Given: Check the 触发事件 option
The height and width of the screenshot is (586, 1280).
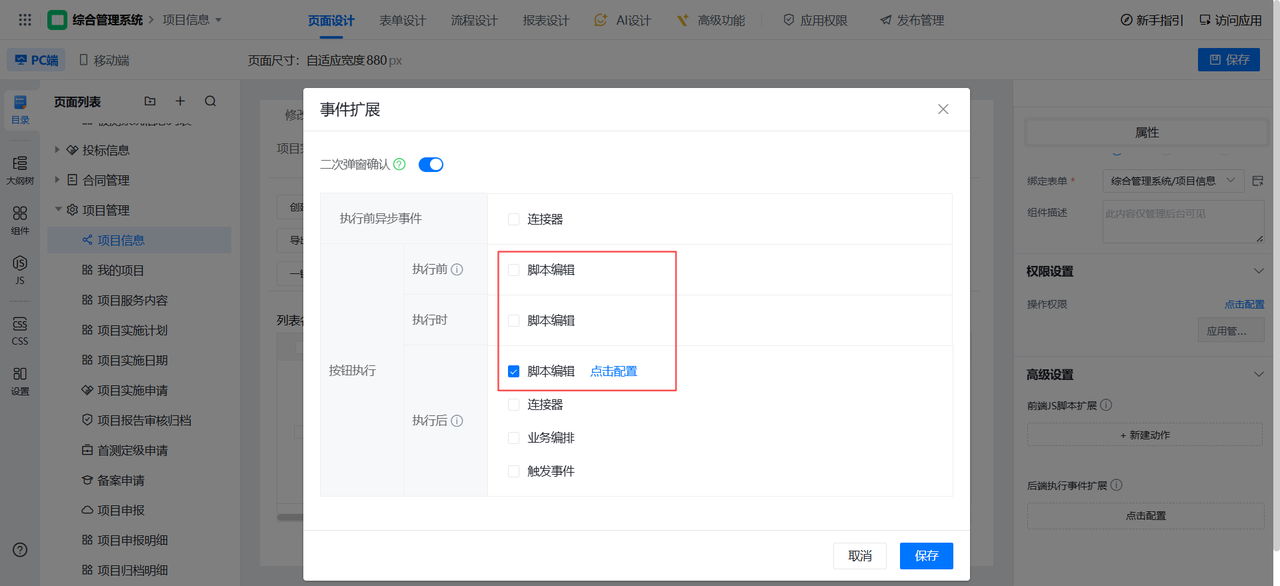Looking at the screenshot, I should coord(514,471).
